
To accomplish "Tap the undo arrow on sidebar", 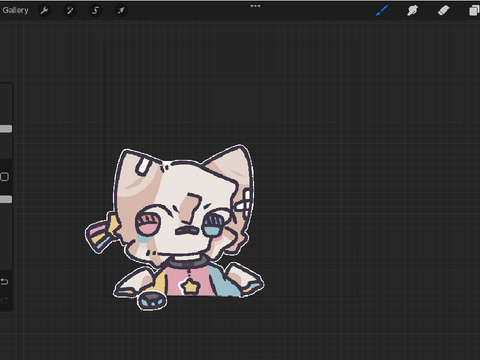I will pos(4,282).
